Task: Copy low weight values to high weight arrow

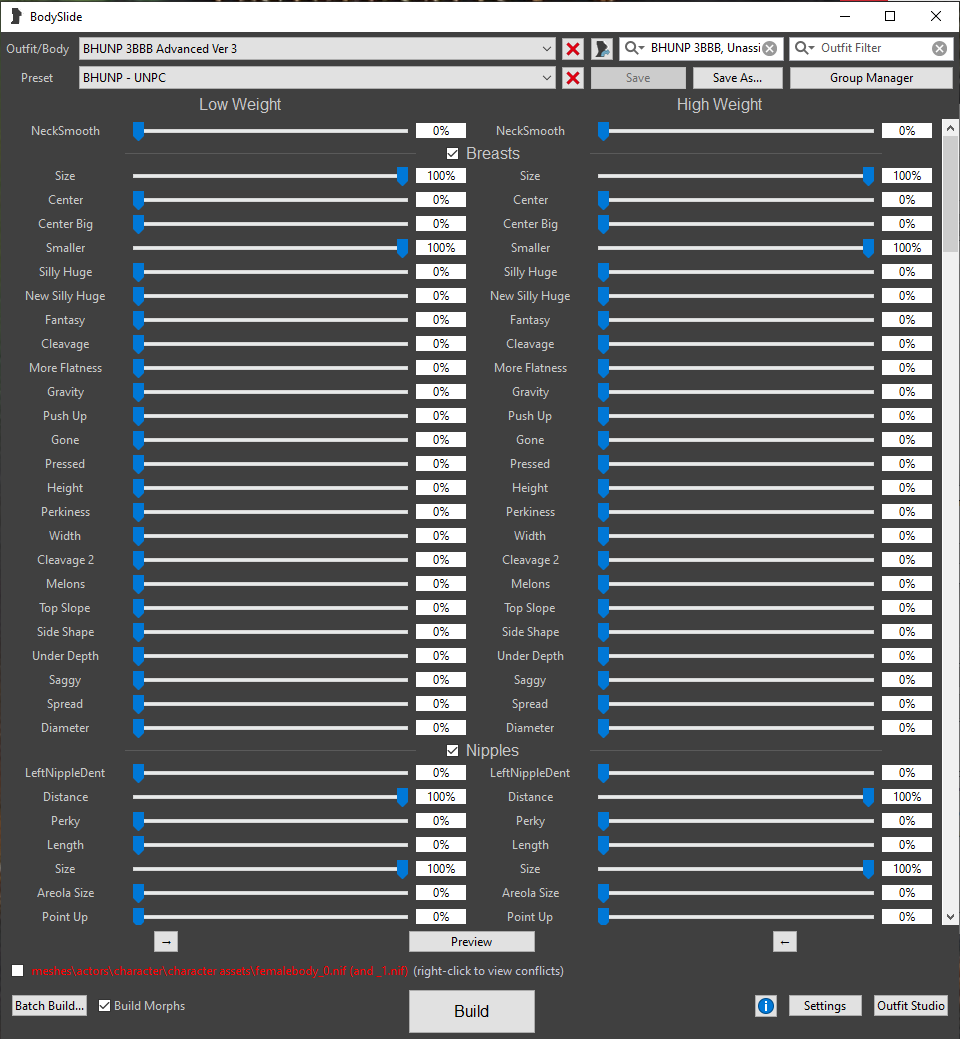Action: (166, 942)
